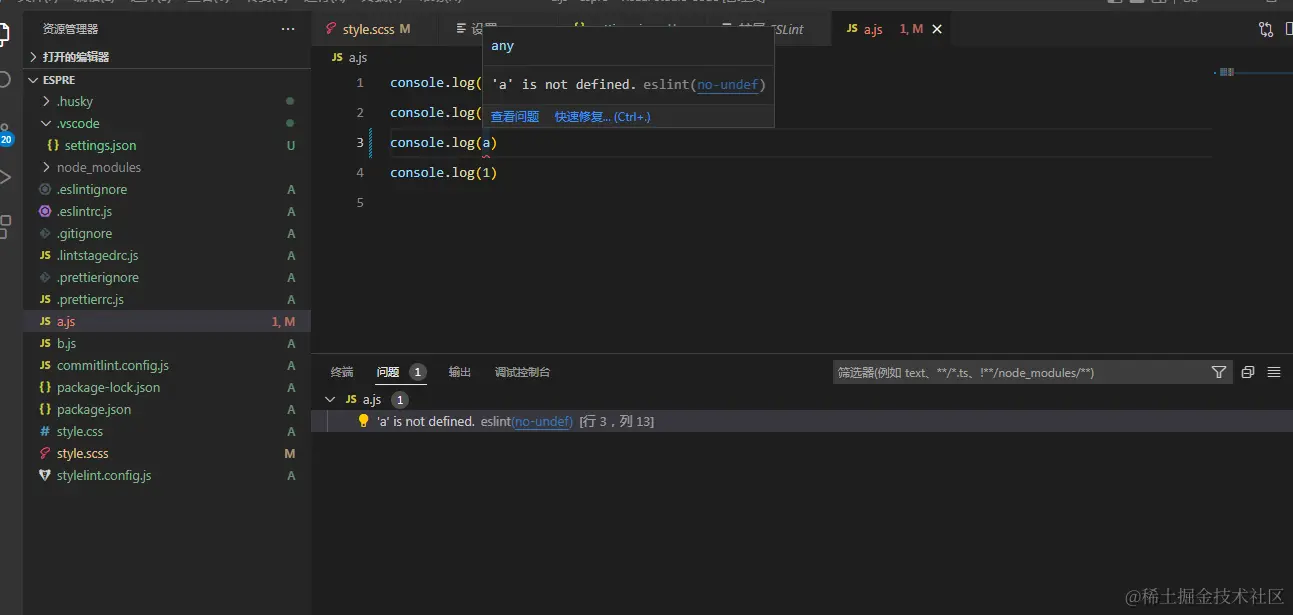Open the Explorer view in activity bar

(x=5, y=33)
